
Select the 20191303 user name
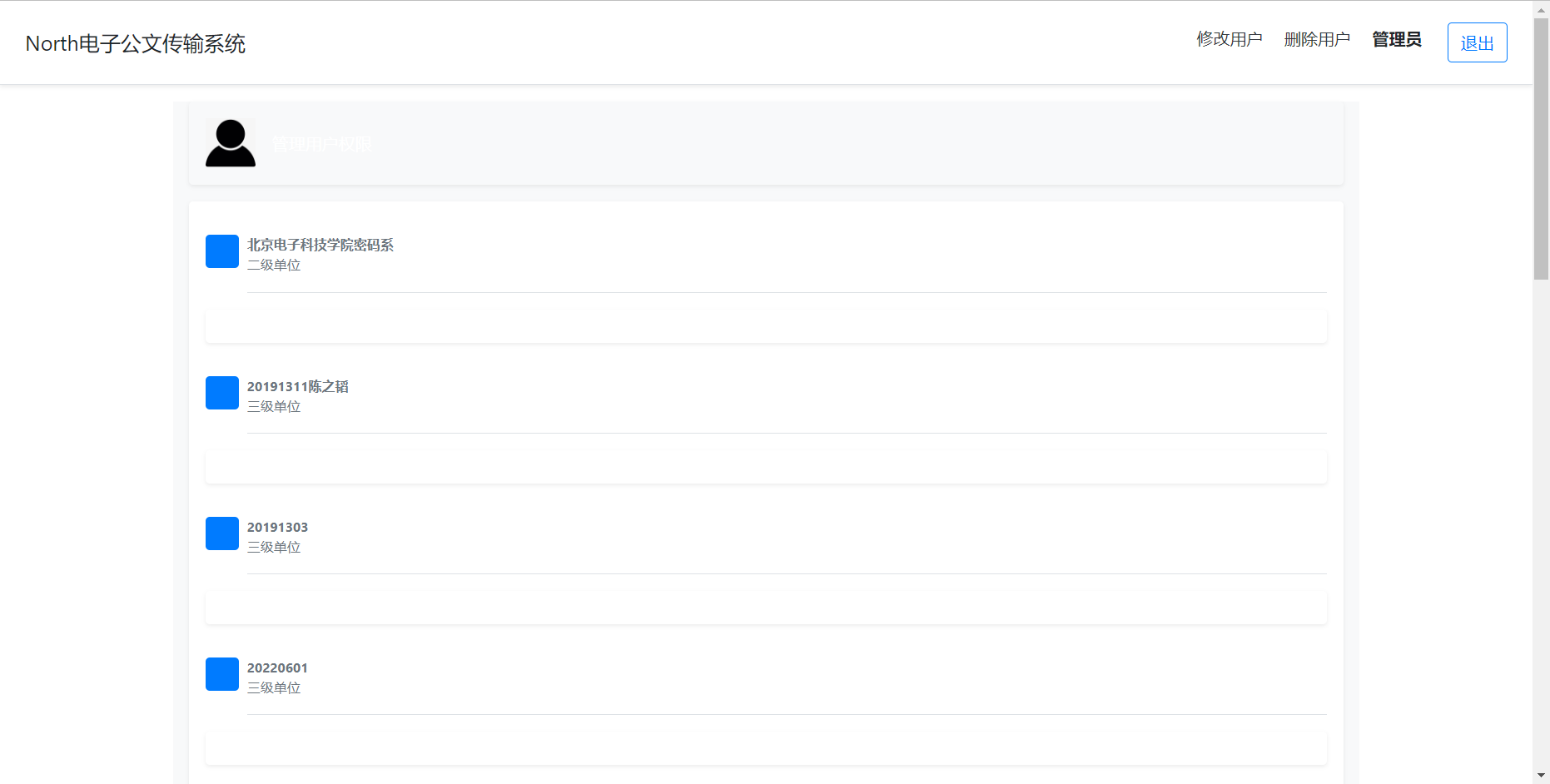277,527
